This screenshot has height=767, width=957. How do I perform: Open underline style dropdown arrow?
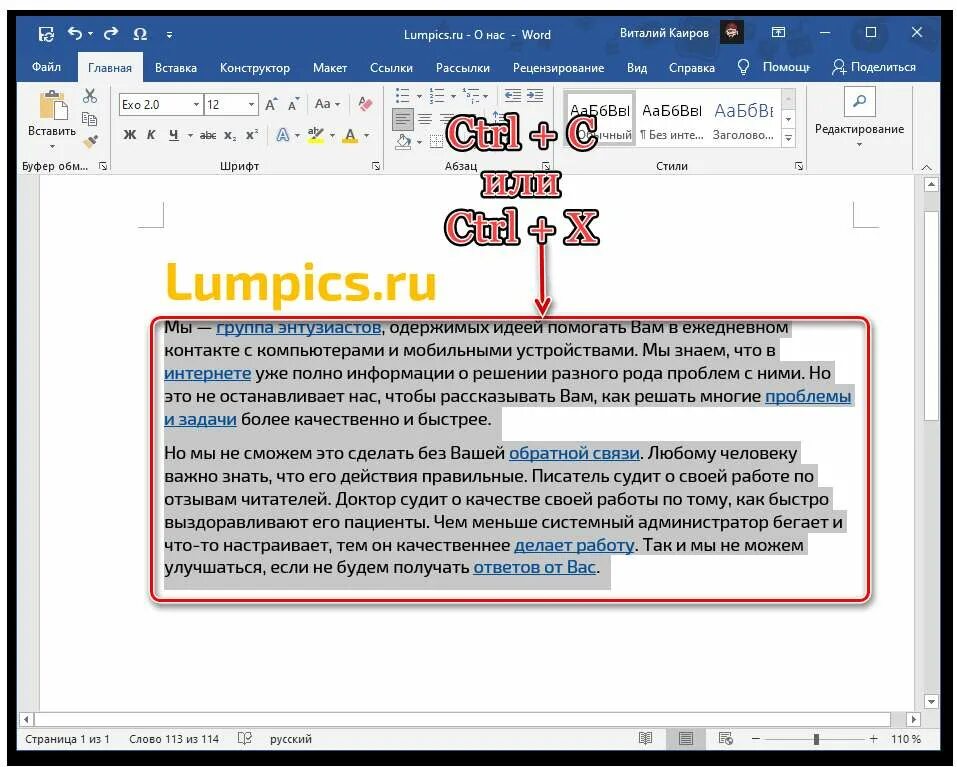click(190, 135)
